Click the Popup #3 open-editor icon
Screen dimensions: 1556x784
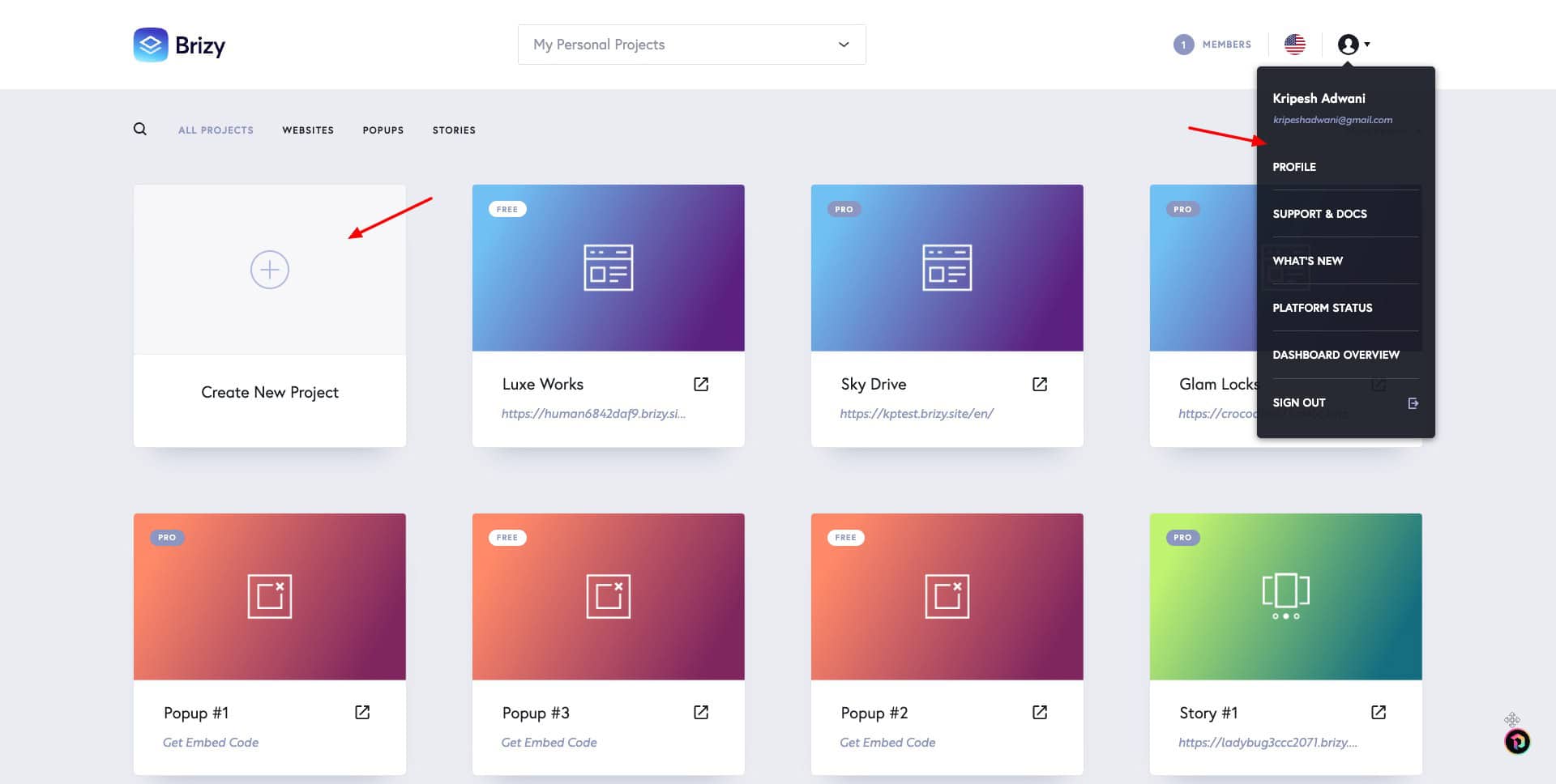[x=701, y=713]
